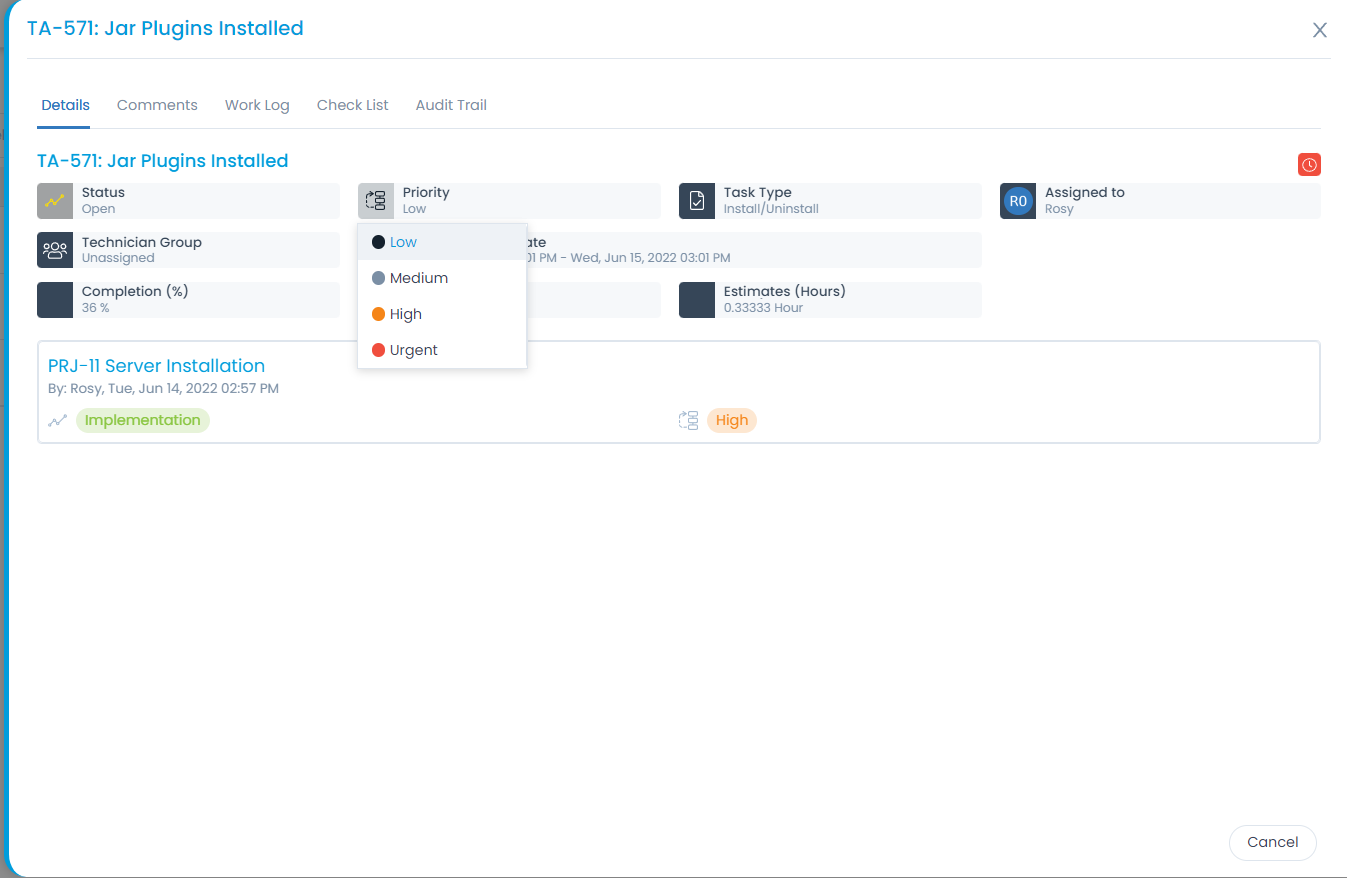Switch to the Work Log tab
1347x878 pixels.
[257, 105]
